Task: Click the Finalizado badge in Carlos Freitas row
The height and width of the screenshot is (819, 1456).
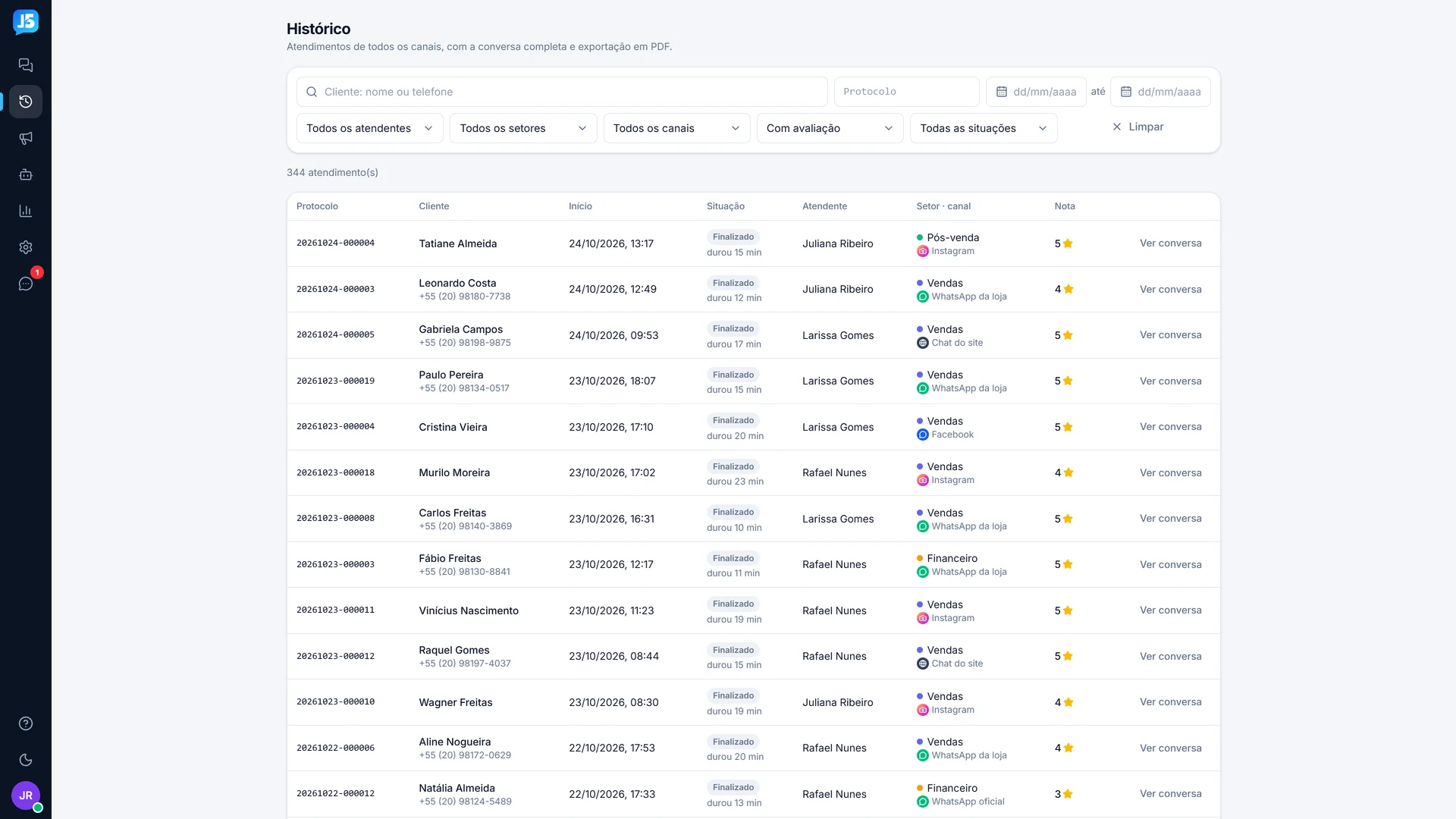Action: 733,512
